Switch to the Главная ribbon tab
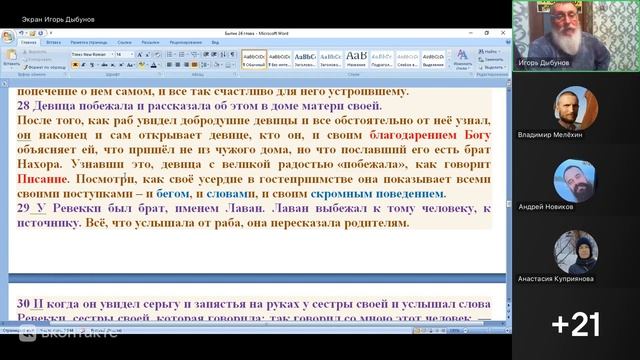The width and height of the screenshot is (640, 360). [28, 42]
